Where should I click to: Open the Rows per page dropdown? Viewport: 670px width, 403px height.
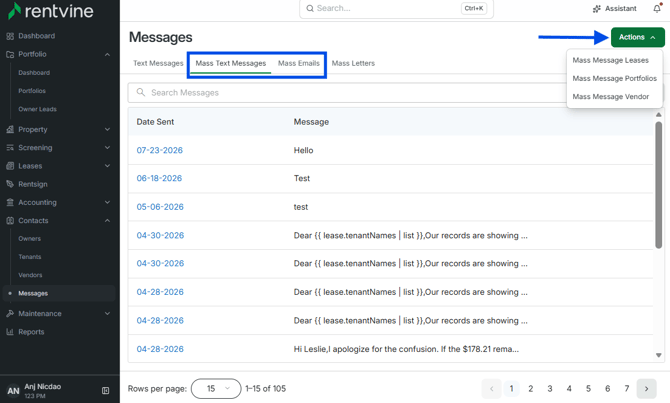(216, 388)
